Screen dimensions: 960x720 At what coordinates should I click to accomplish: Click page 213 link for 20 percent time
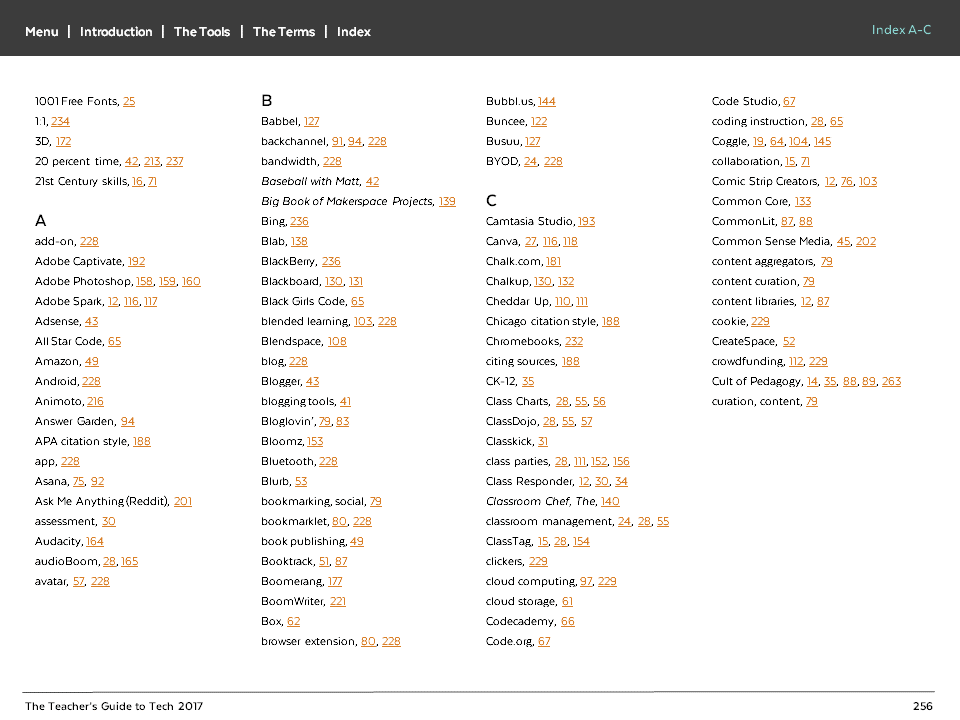(152, 162)
